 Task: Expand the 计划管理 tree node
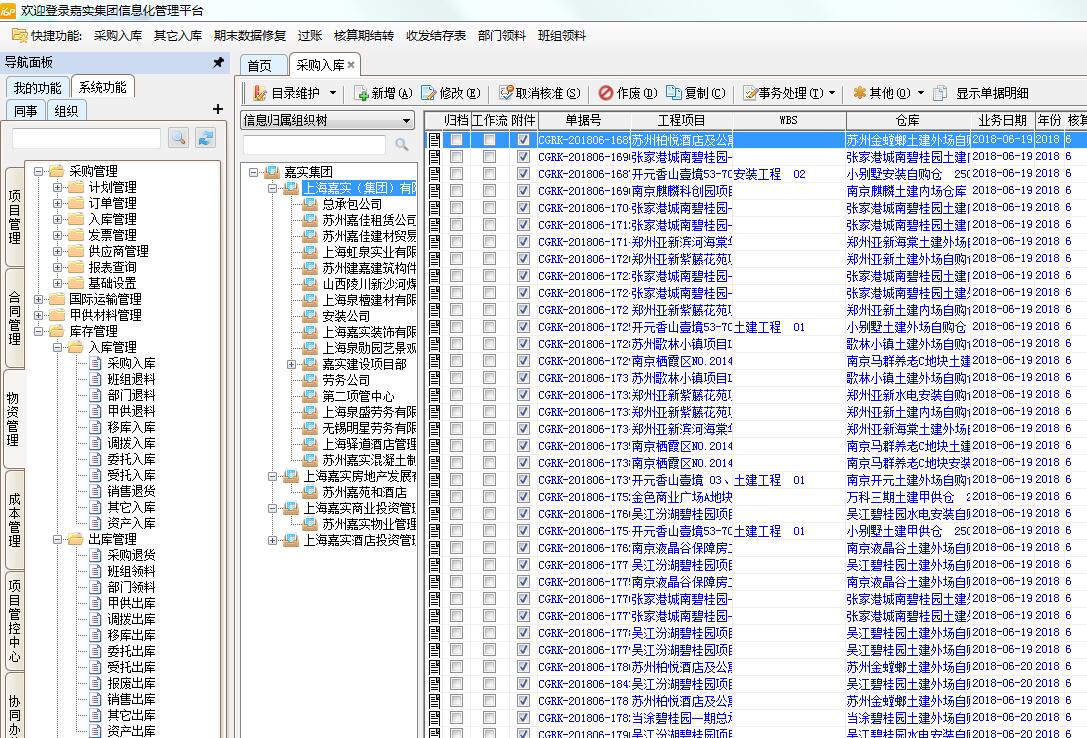pyautogui.click(x=58, y=187)
